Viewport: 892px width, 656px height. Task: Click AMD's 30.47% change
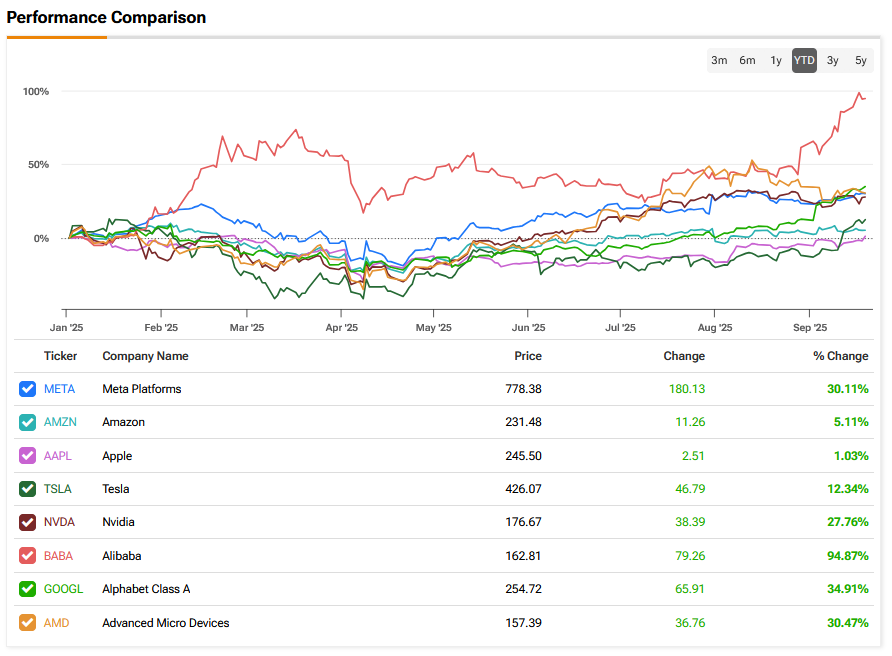(x=848, y=623)
